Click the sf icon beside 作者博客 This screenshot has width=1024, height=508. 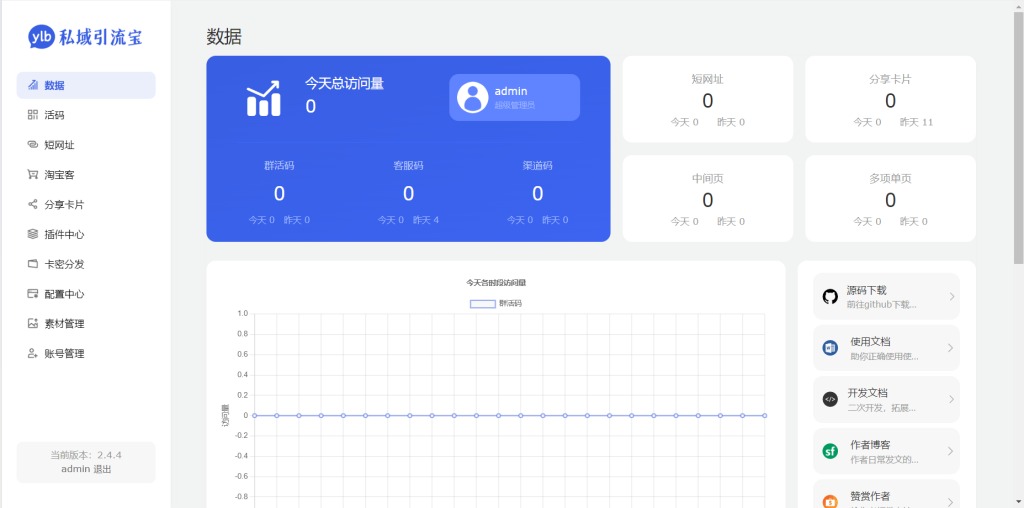830,451
